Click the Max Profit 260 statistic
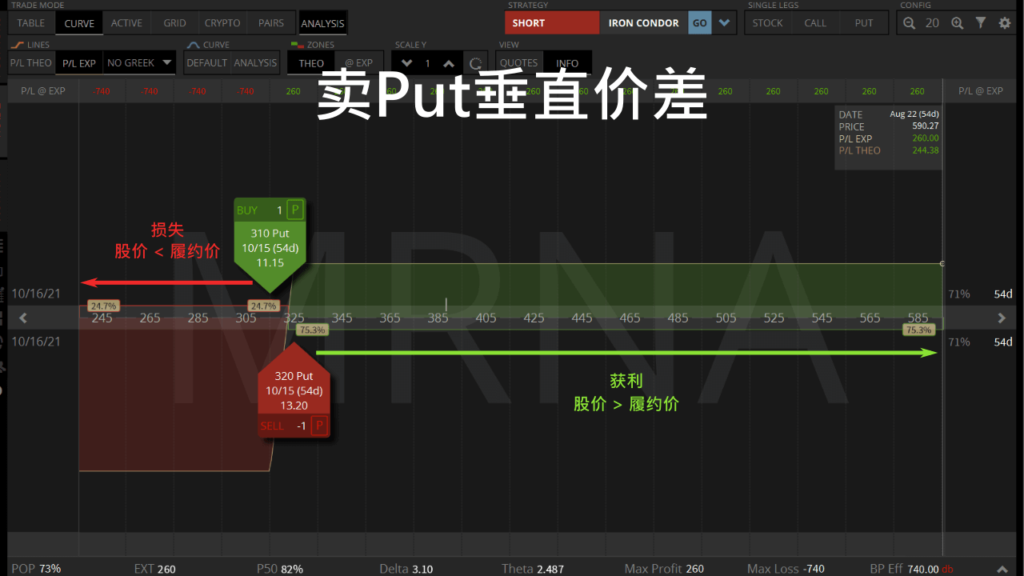 click(x=664, y=569)
